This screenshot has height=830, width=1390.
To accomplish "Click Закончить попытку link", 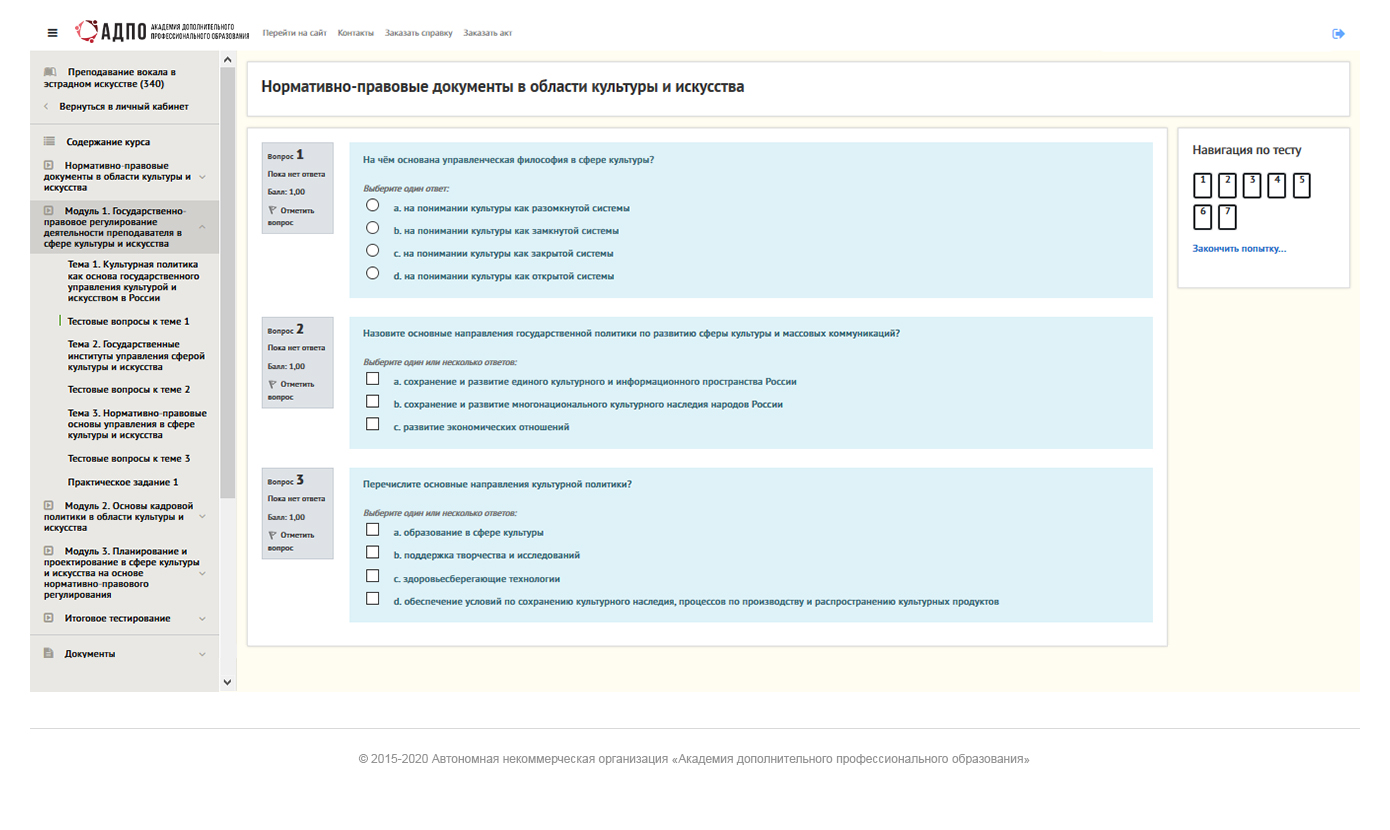I will 1239,248.
